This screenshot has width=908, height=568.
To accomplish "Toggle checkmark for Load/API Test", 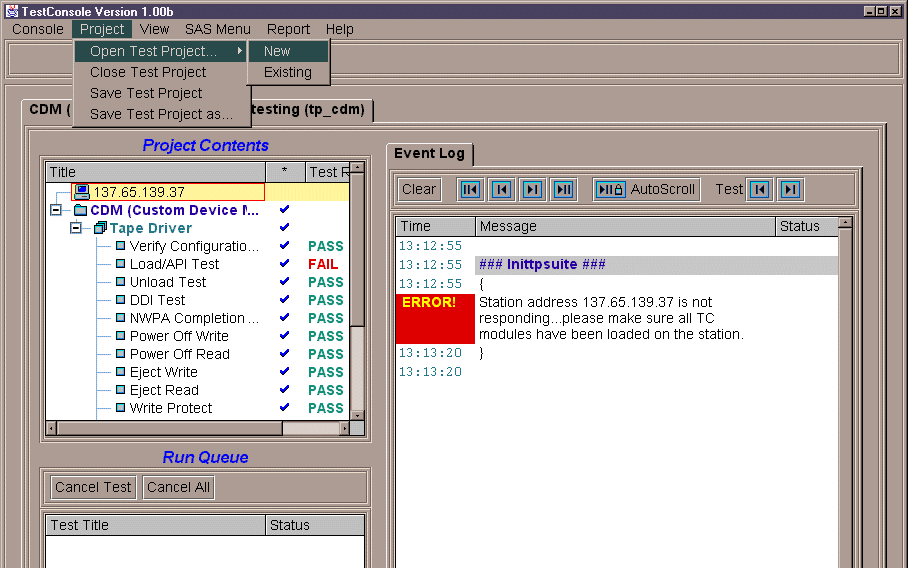I will click(284, 263).
